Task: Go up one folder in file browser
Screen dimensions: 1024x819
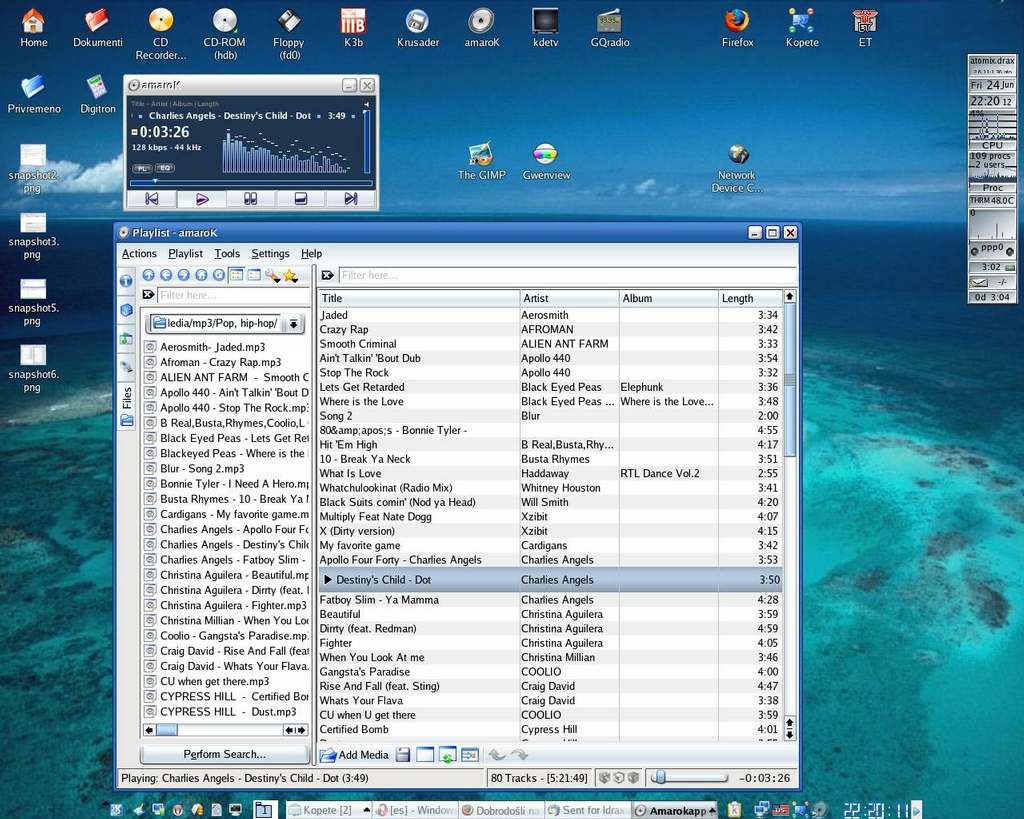Action: (x=149, y=276)
